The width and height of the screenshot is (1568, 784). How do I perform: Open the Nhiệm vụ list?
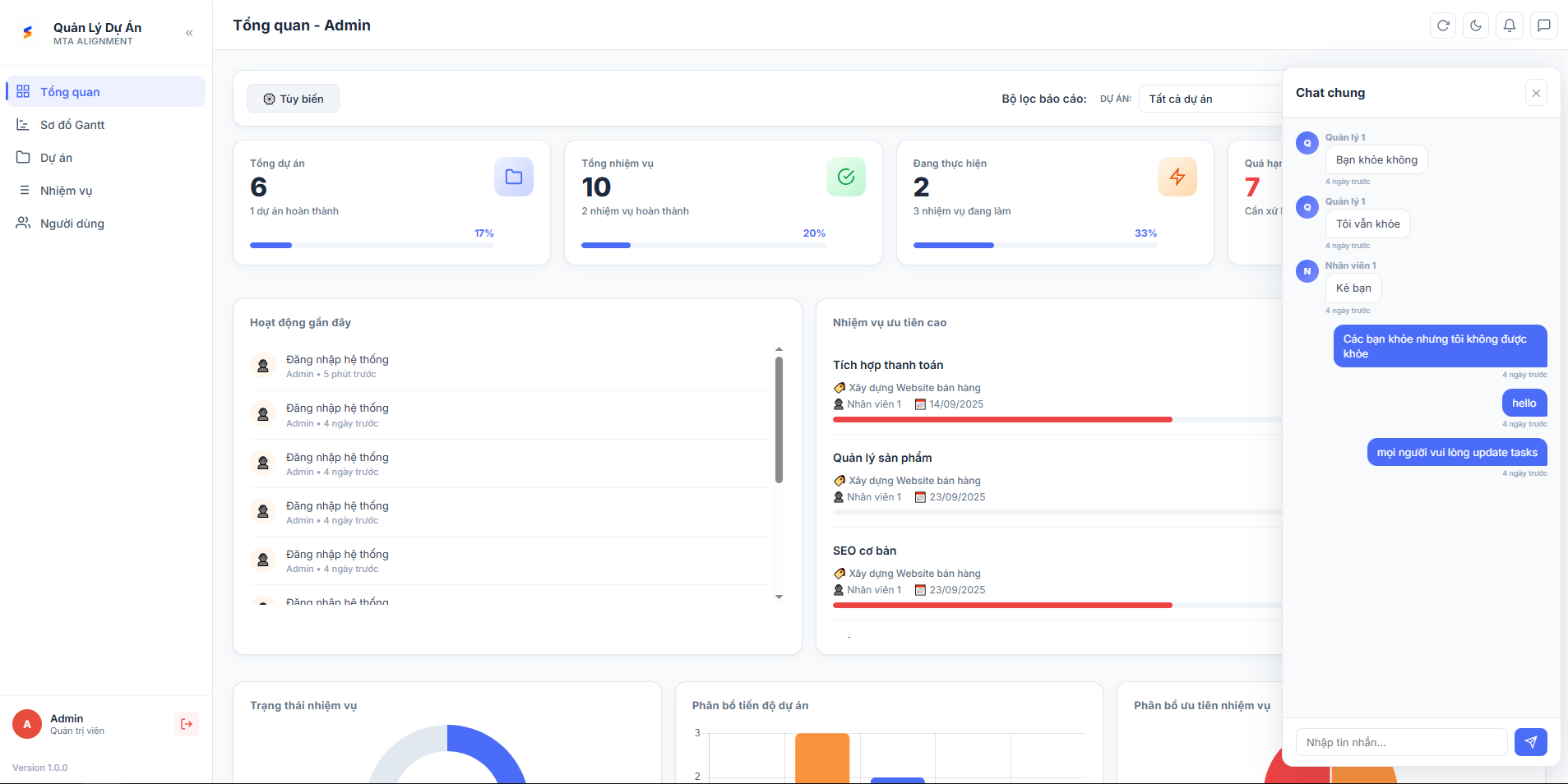pos(106,191)
